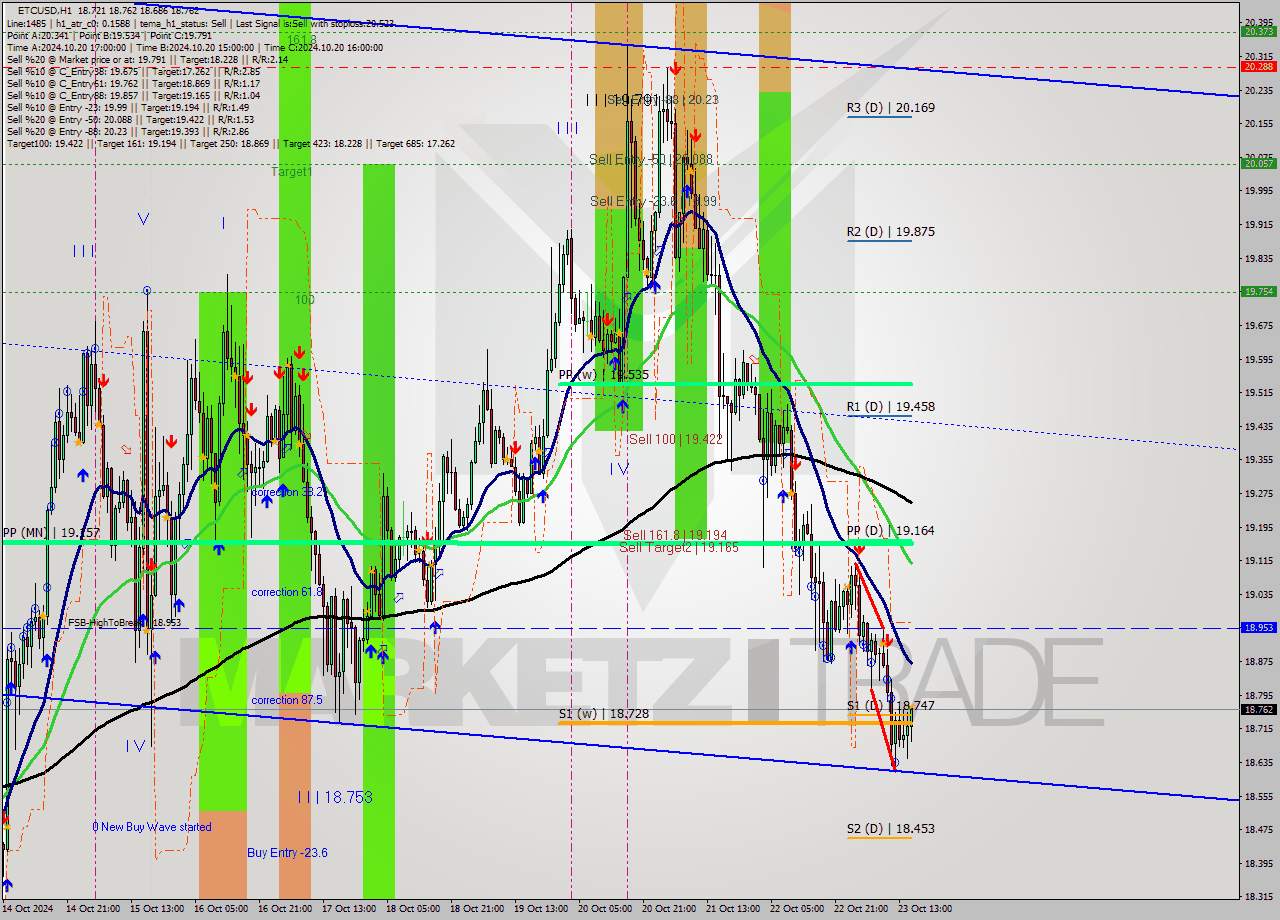The image size is (1280, 920).
Task: Select the 'Target1' label on green band
Action: click(x=292, y=172)
